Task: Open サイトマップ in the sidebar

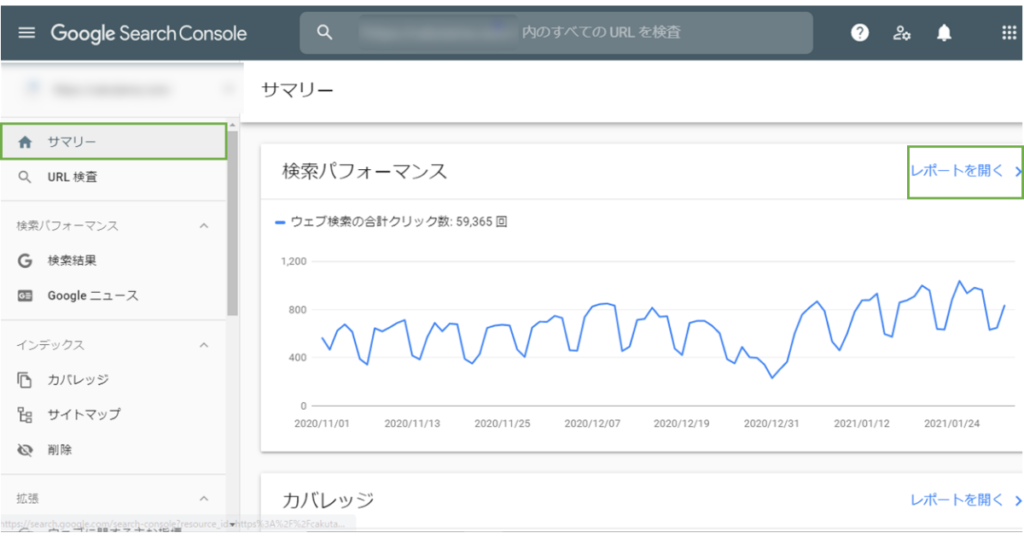Action: pyautogui.click(x=114, y=415)
